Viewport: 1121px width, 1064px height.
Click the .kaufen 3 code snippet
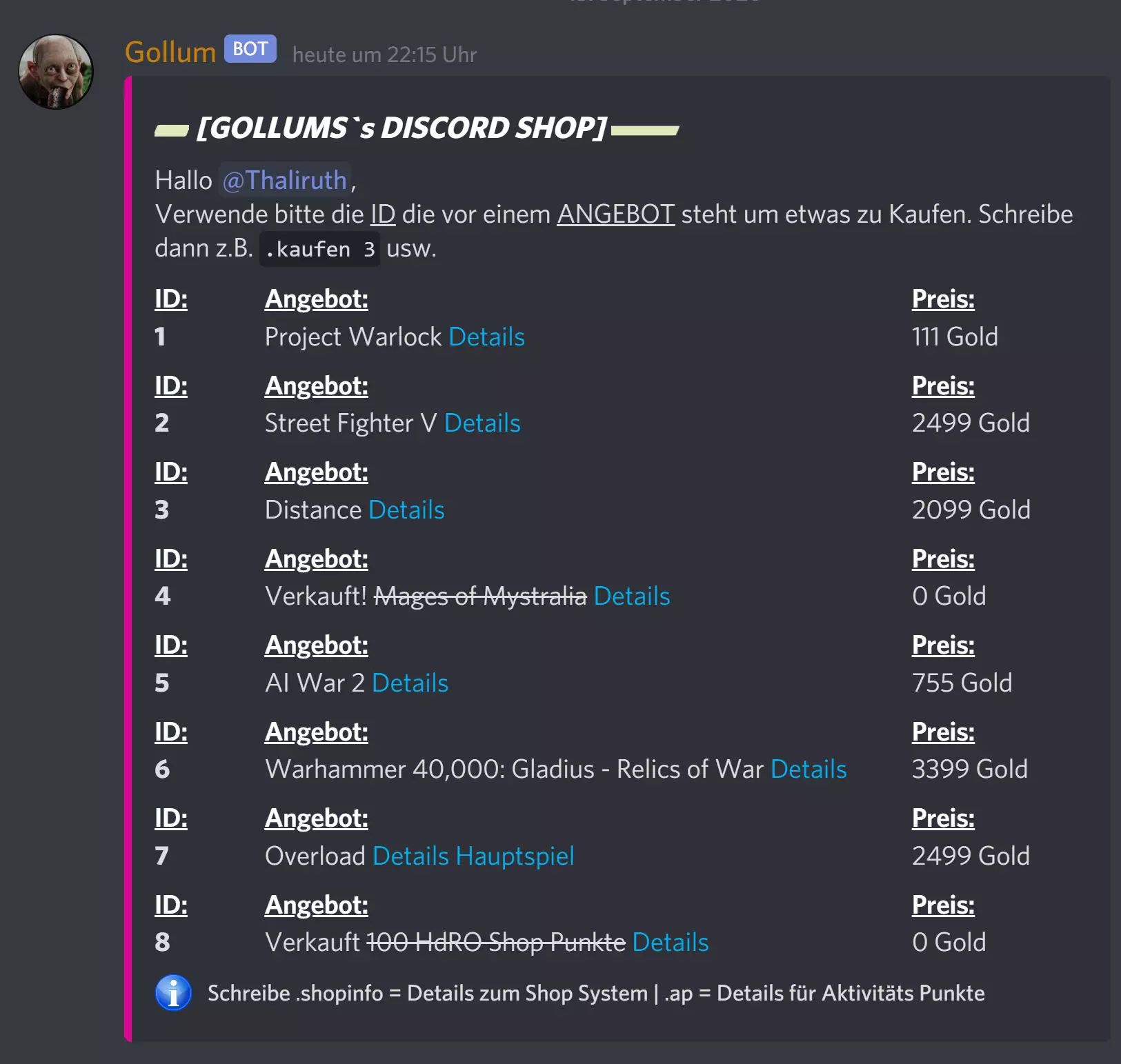coord(319,249)
